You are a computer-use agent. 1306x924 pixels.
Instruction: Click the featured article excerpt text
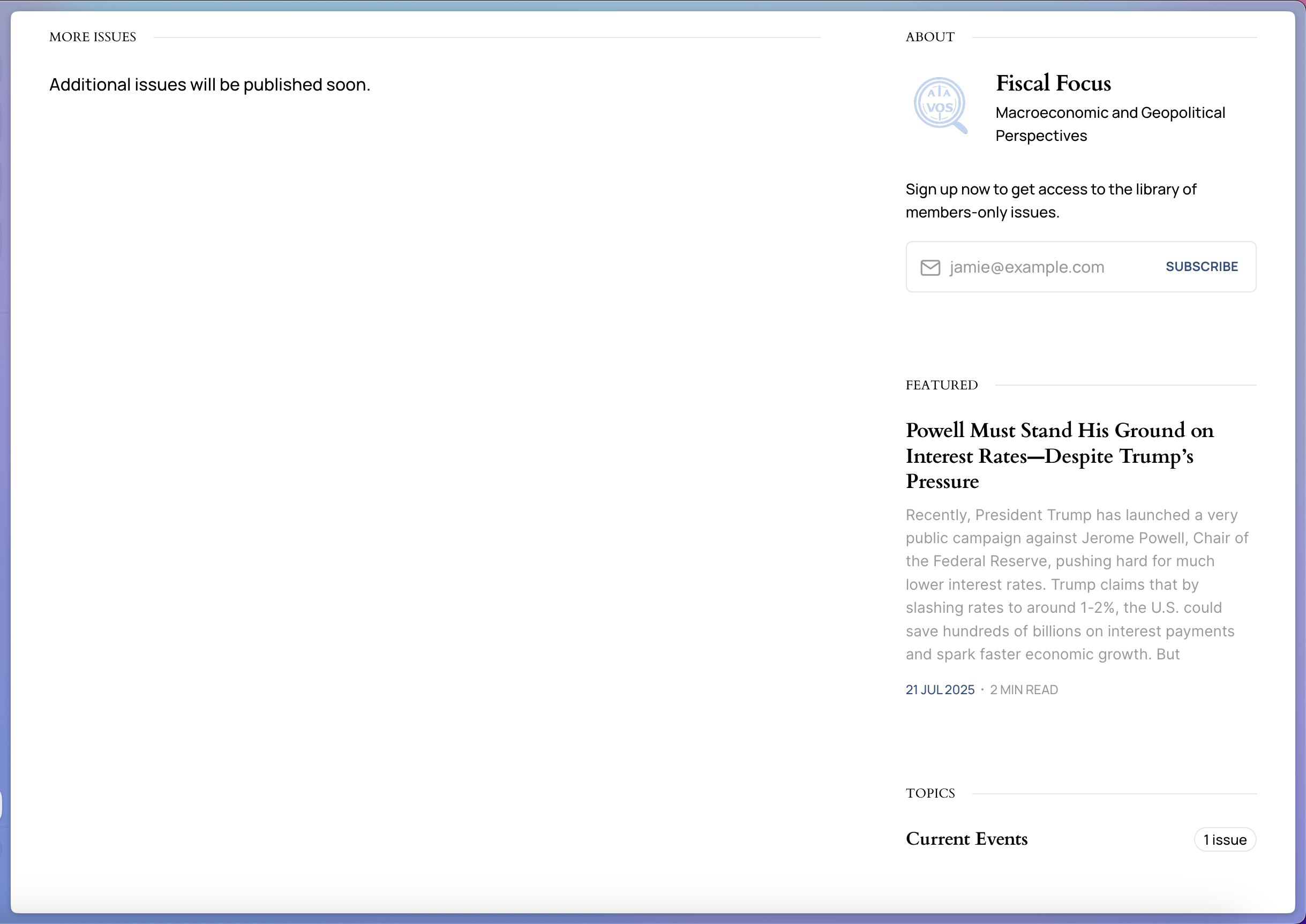tap(1076, 584)
